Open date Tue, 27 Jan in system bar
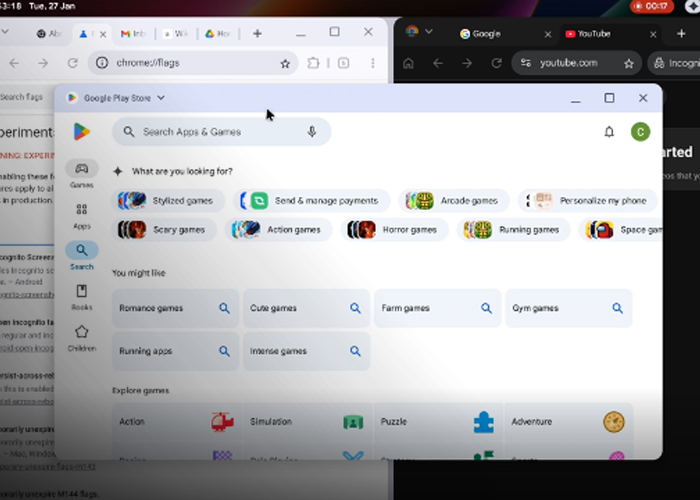 coord(52,6)
